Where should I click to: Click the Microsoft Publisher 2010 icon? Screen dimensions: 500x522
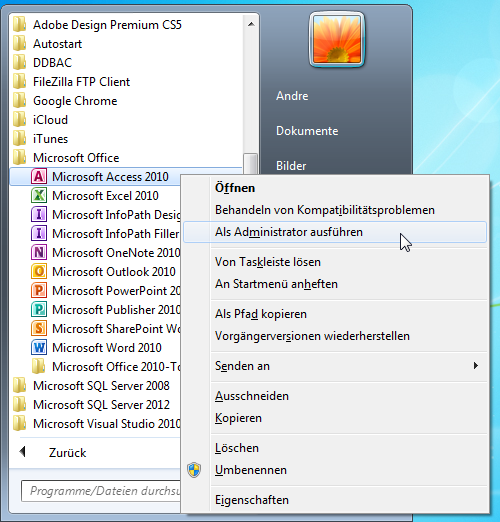39,310
